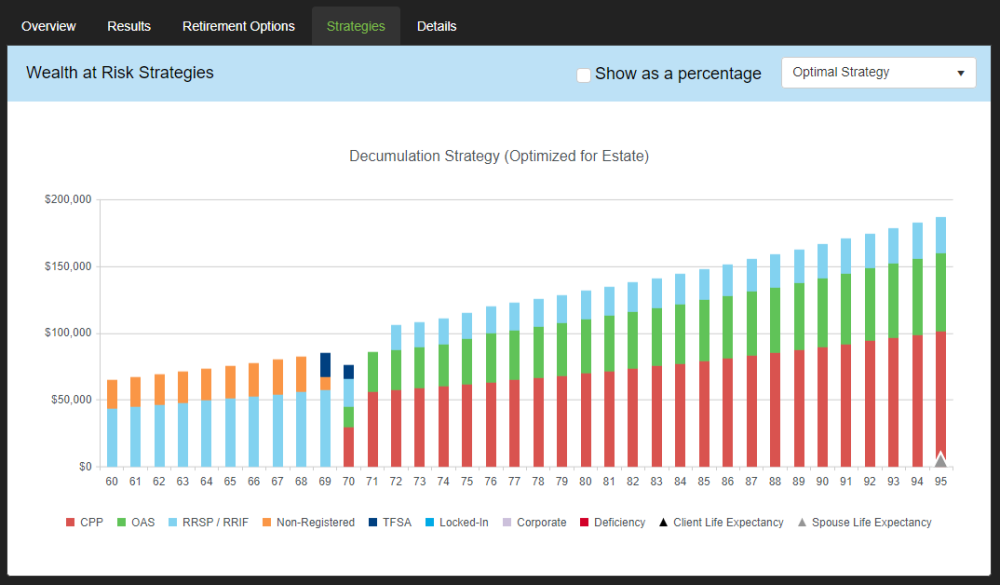Click the OAS green legend marker

121,523
